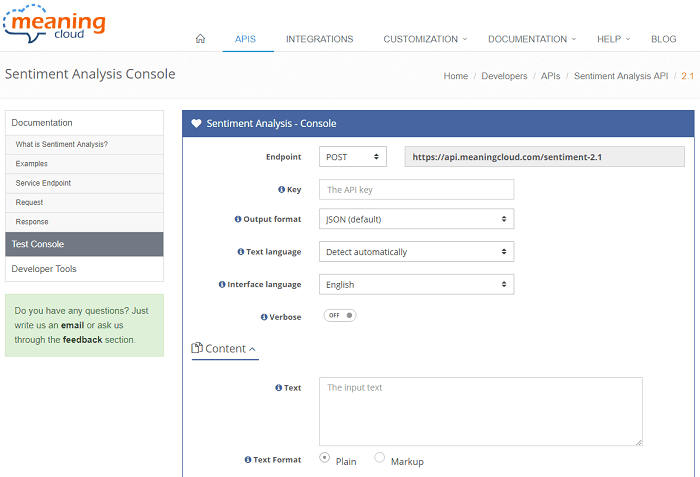Viewport: 700px width, 477px height.
Task: Go to the home icon in navigation
Action: (200, 39)
